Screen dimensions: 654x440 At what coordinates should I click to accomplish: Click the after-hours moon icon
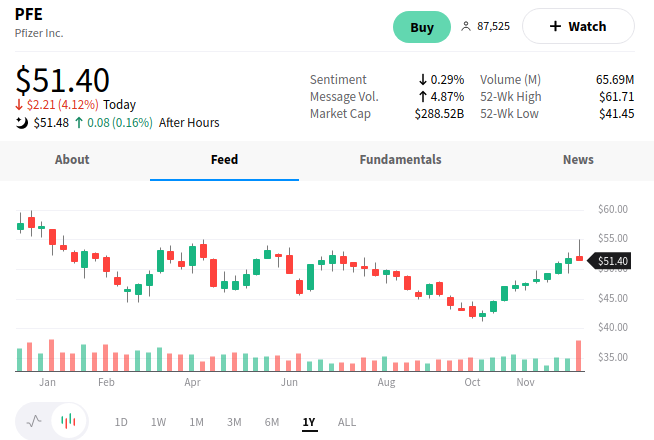pyautogui.click(x=22, y=123)
